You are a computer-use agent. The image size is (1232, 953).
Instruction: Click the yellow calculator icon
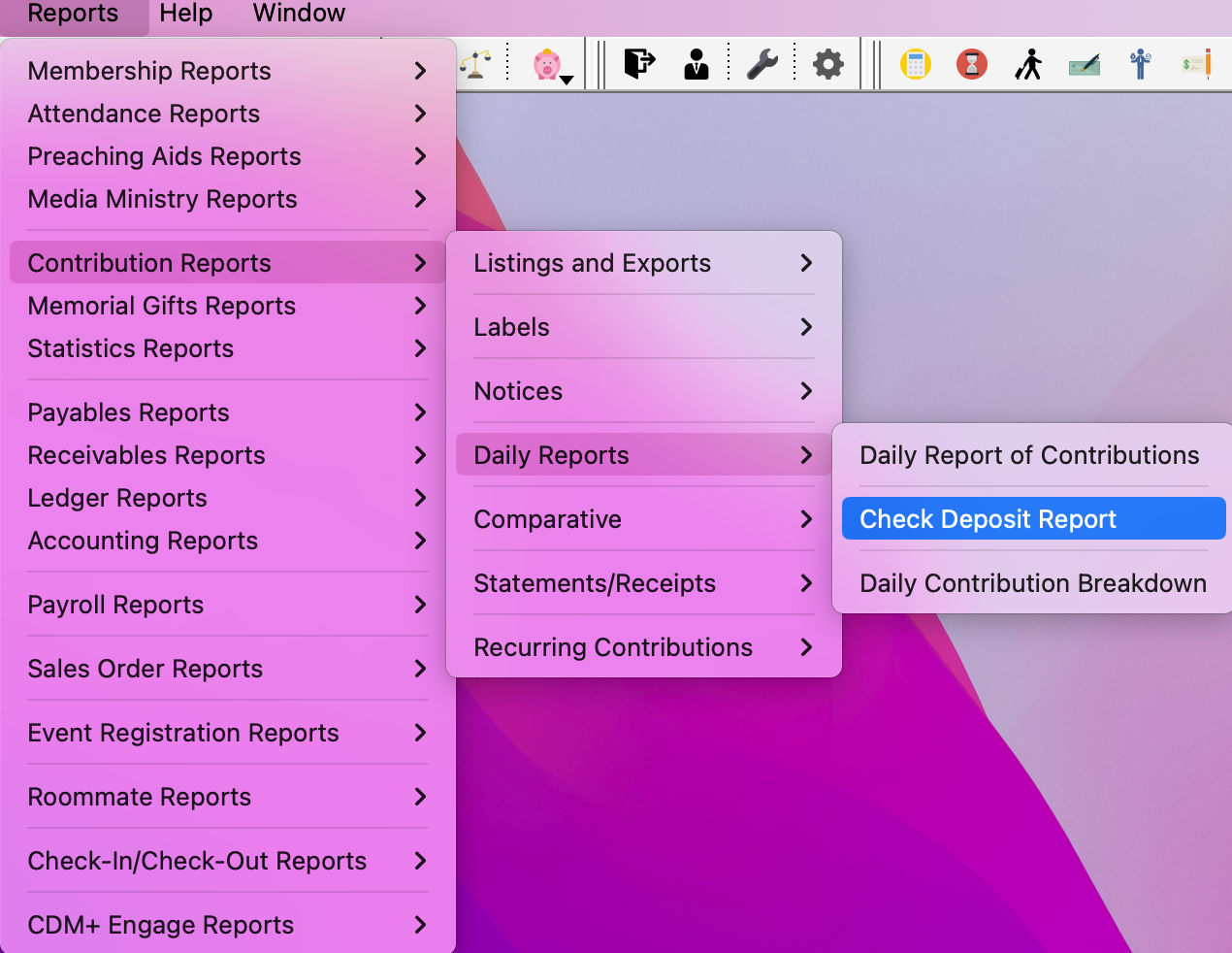(915, 65)
